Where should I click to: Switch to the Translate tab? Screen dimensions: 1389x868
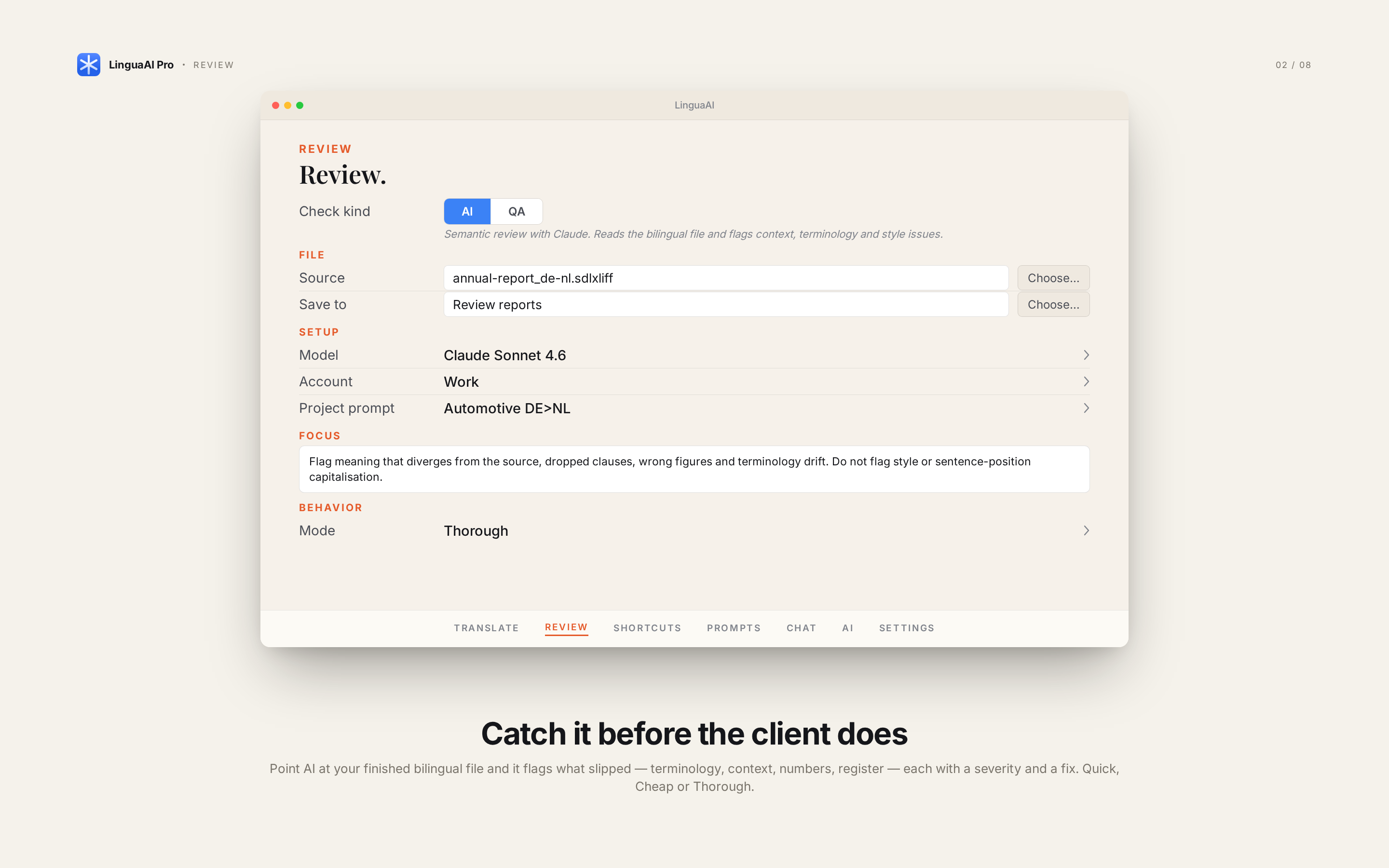click(486, 628)
